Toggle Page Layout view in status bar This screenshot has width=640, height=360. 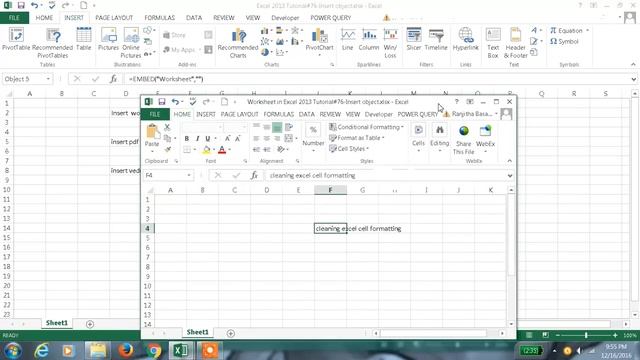545,335
